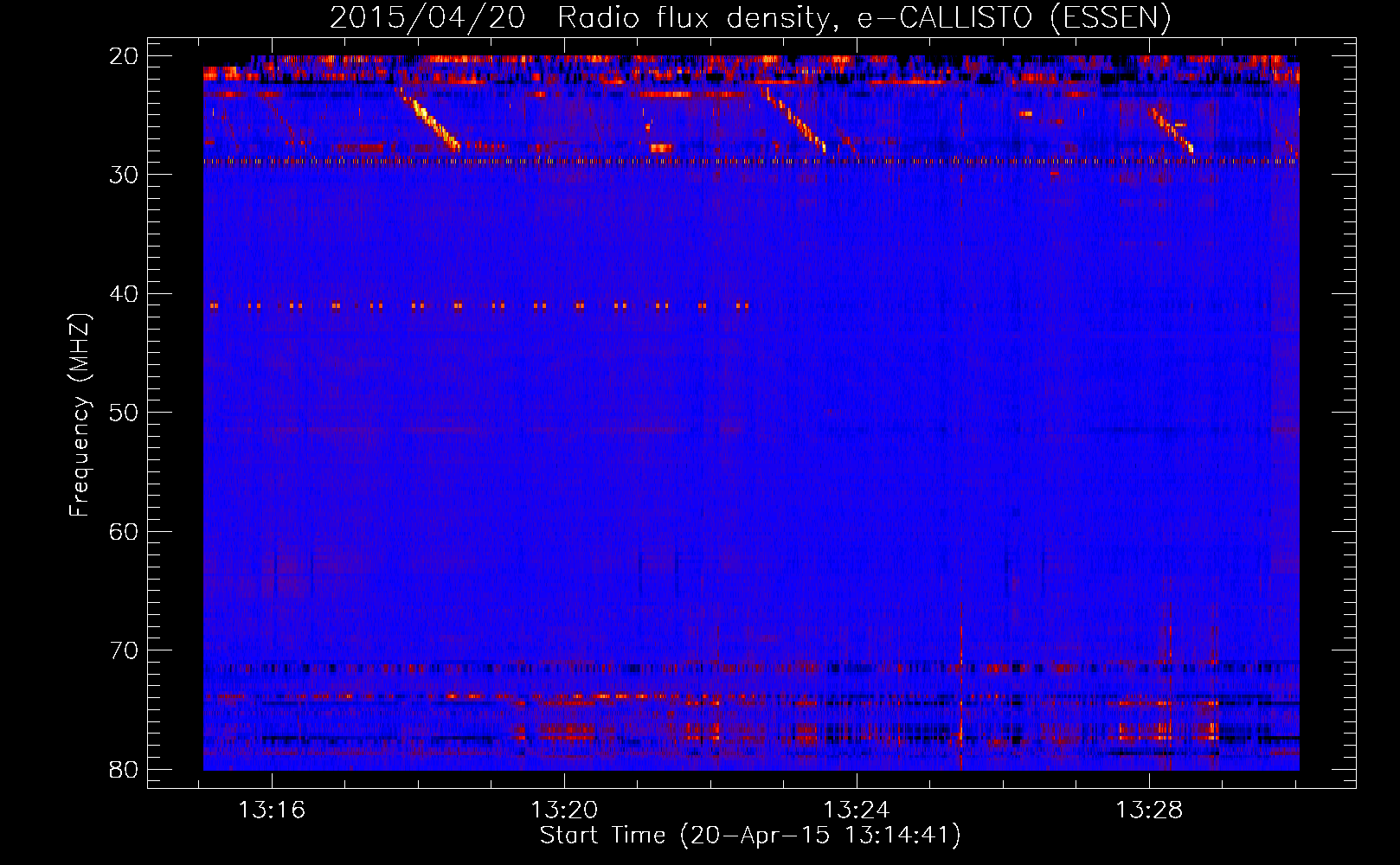Click the 80 frequency tick label

[x=124, y=769]
